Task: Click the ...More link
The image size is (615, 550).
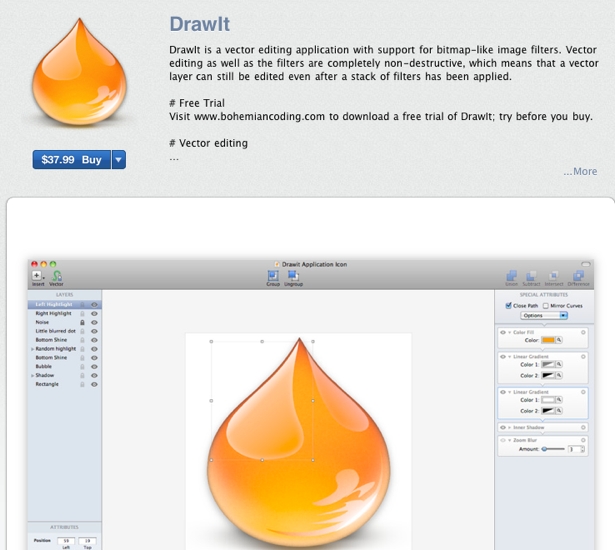Action: (580, 171)
